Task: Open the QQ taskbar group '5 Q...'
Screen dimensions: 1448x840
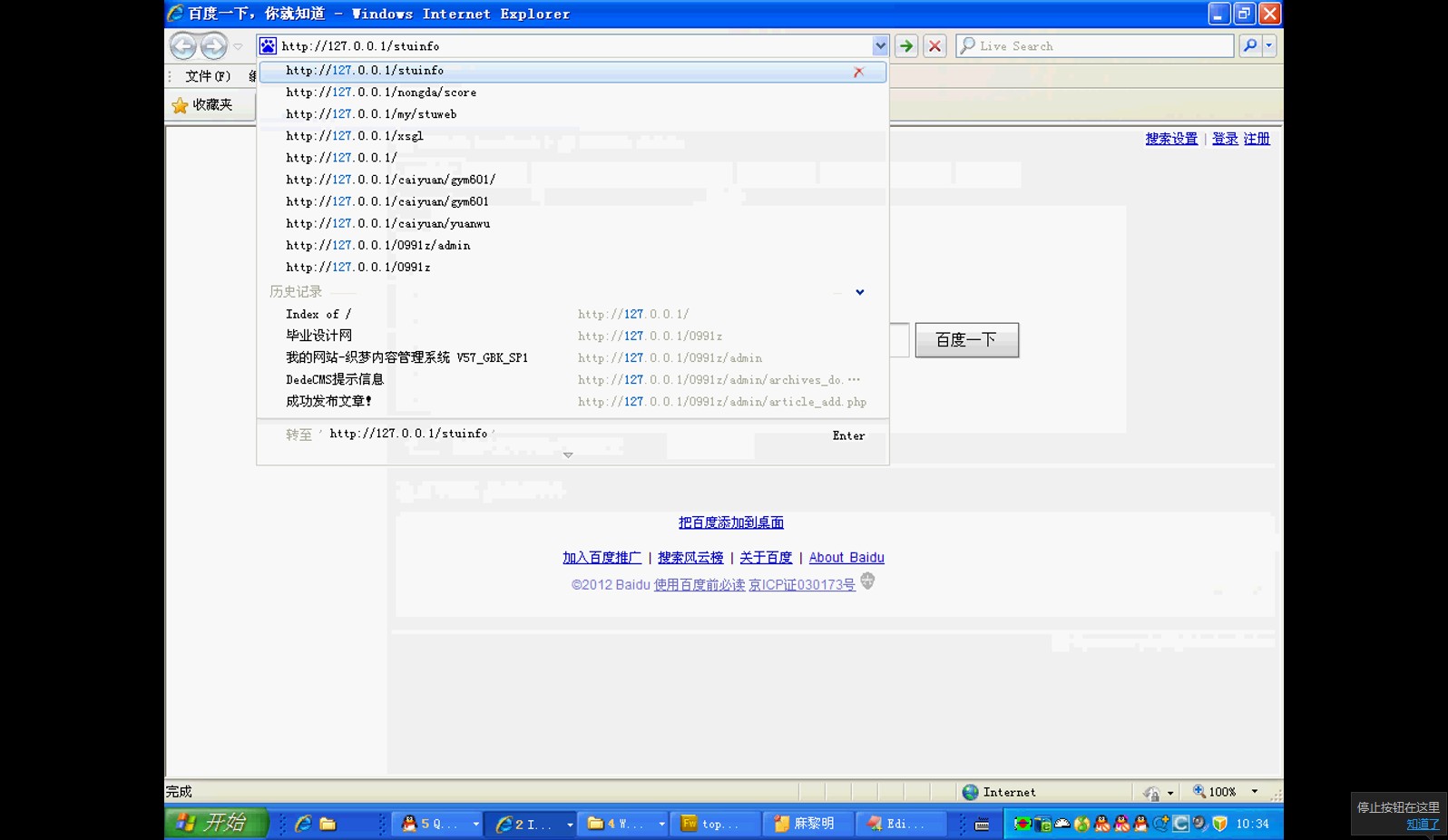Action: coord(436,824)
